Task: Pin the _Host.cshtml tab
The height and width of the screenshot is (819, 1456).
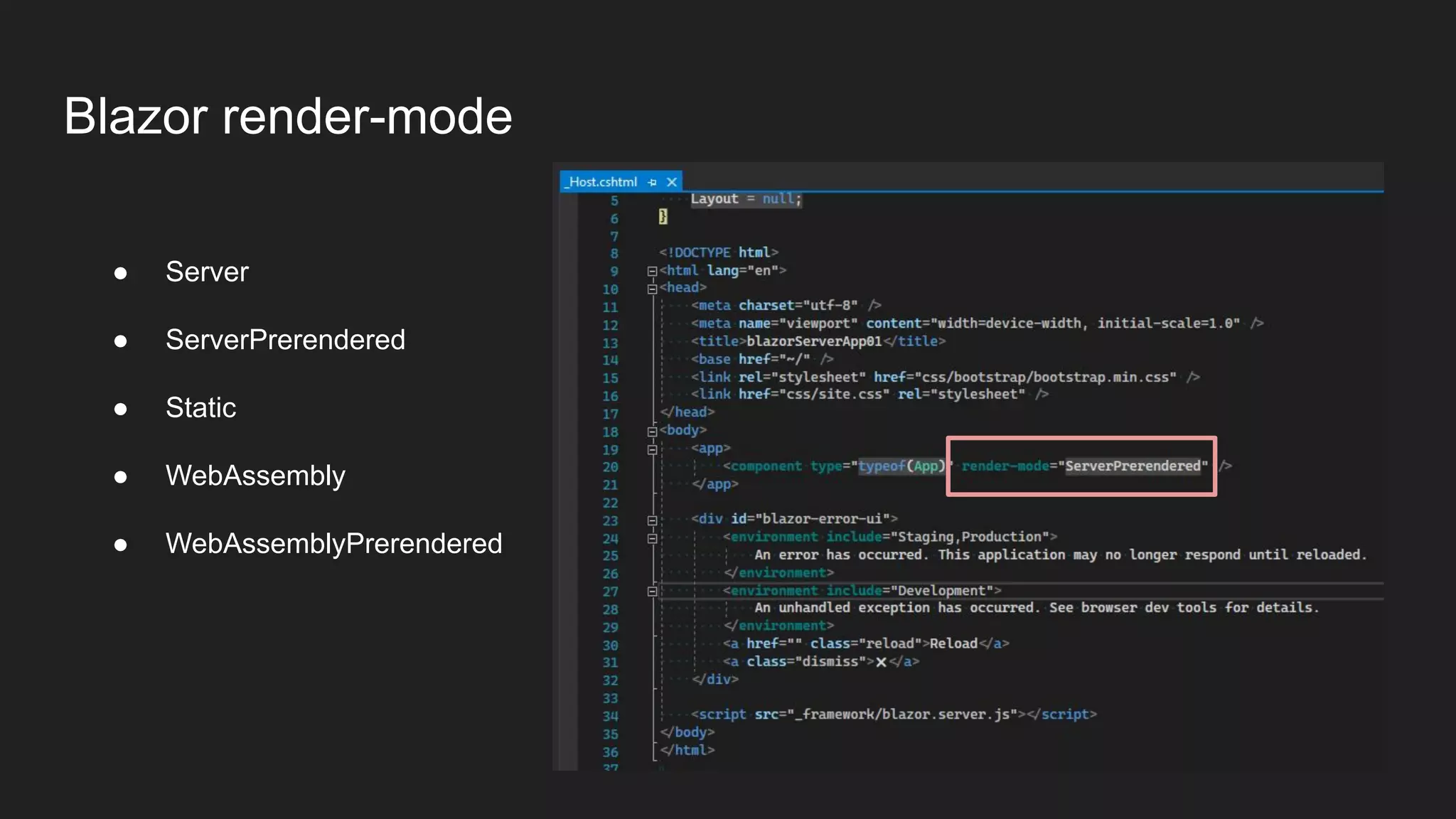Action: 653,183
